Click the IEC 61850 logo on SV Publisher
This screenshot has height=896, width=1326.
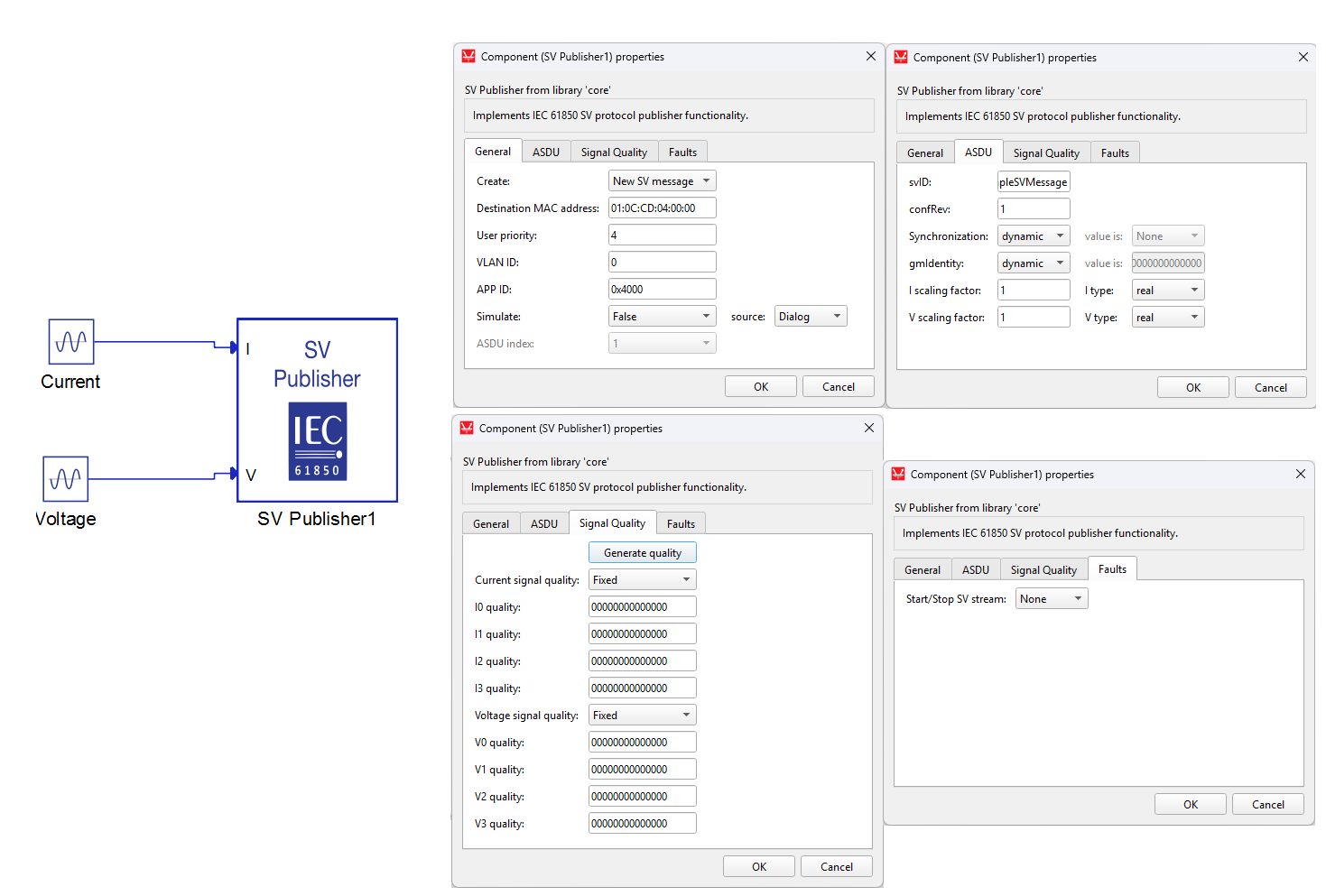click(318, 441)
